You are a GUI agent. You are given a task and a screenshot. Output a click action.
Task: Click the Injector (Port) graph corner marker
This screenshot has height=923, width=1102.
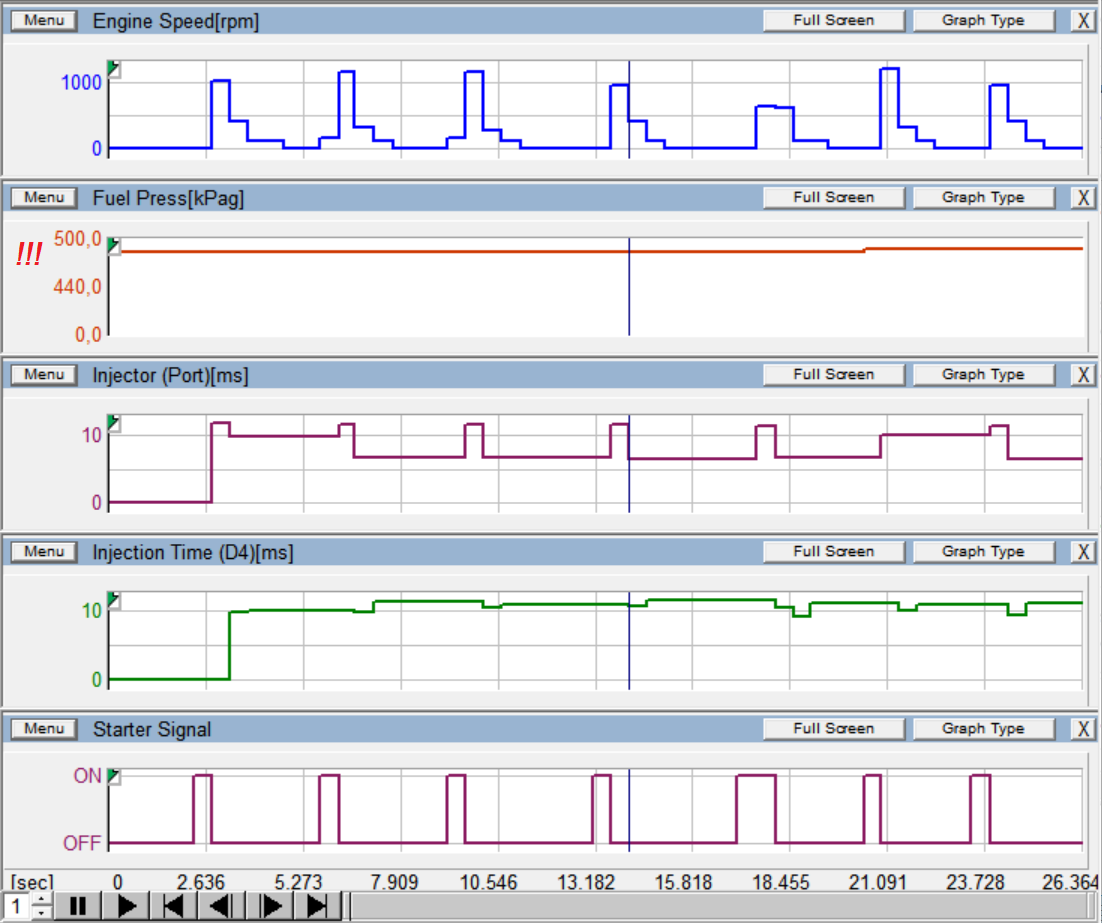(x=114, y=423)
